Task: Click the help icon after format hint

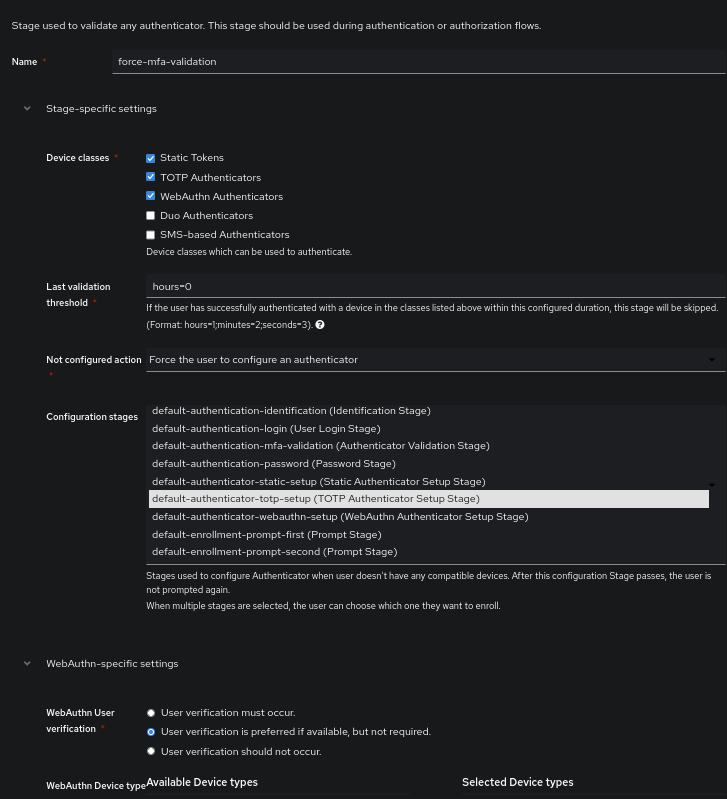Action: [x=320, y=325]
